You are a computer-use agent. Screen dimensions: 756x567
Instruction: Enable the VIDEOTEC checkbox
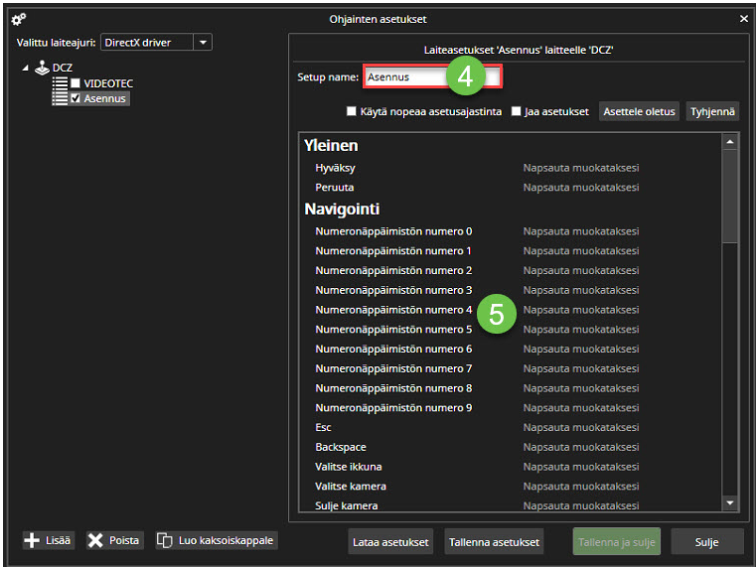(x=76, y=83)
